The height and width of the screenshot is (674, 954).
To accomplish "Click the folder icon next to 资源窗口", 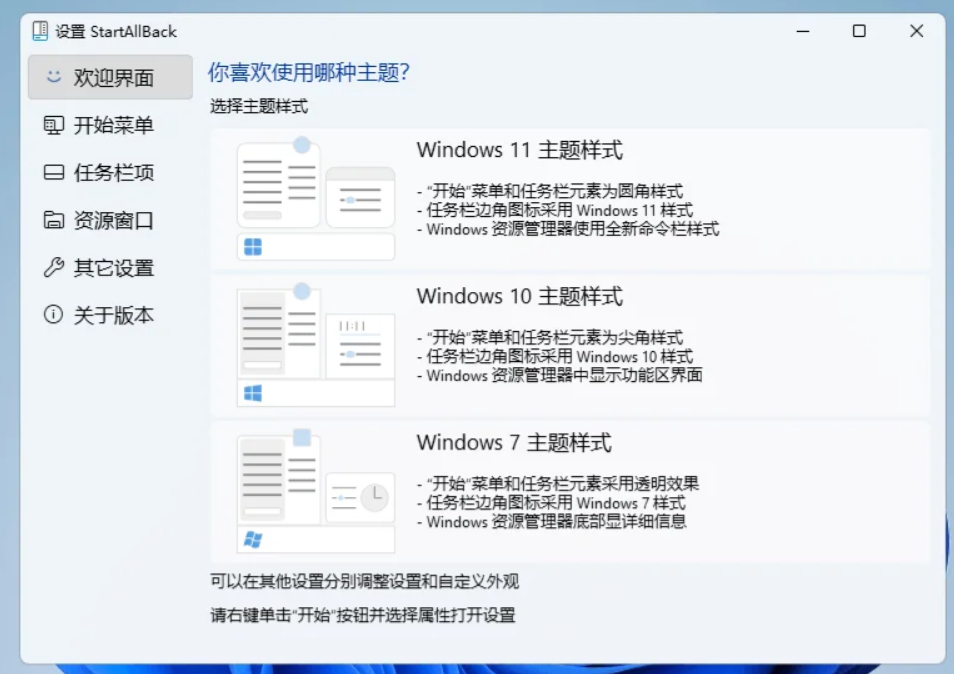I will click(55, 221).
